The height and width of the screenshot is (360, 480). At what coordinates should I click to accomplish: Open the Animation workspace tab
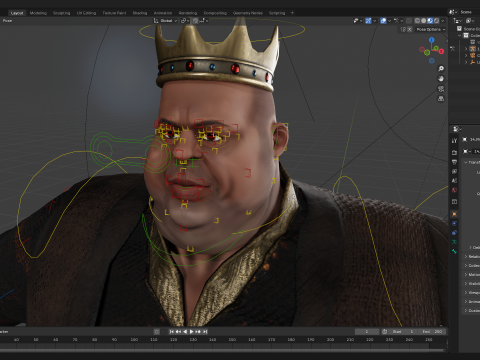click(x=163, y=13)
